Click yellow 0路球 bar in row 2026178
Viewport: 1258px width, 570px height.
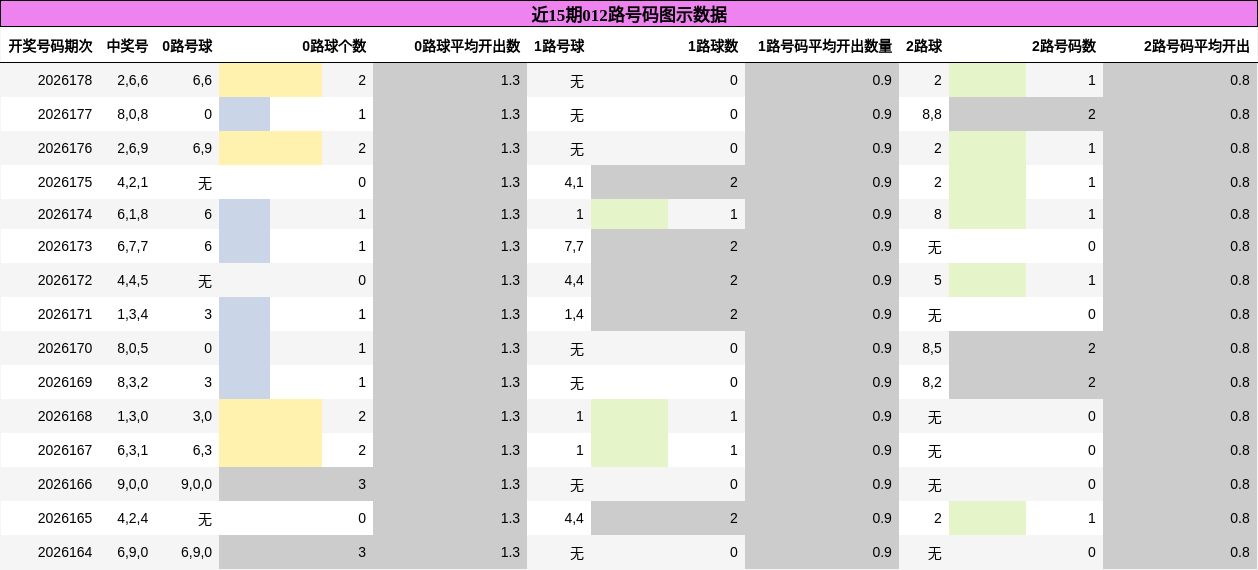pos(270,80)
